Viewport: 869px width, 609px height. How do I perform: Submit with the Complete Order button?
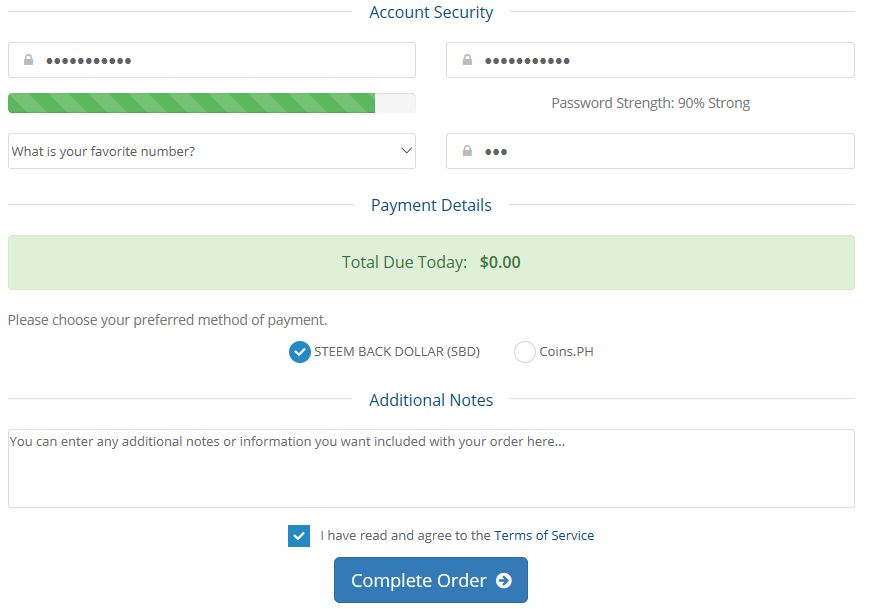[x=431, y=580]
